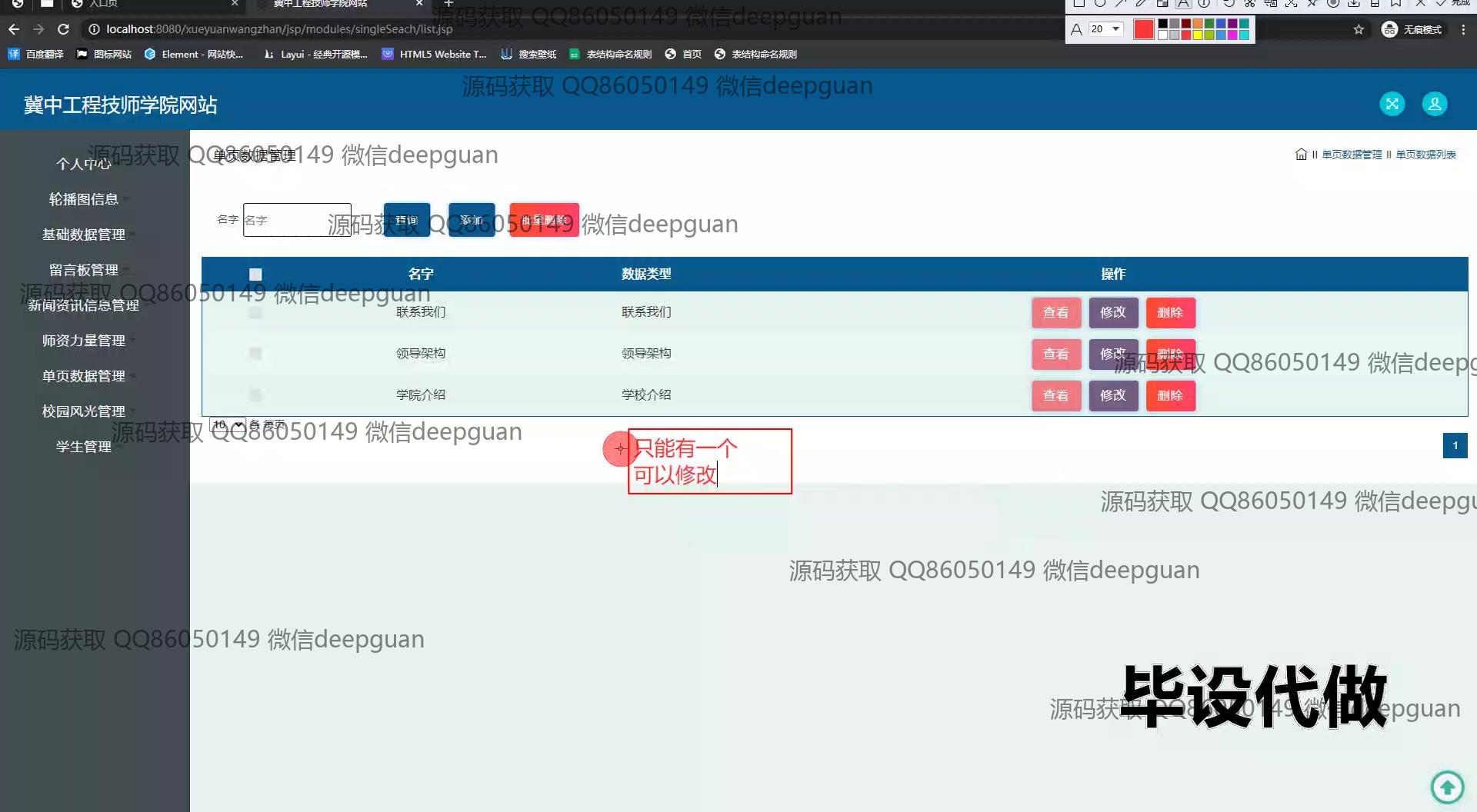The height and width of the screenshot is (812, 1477).
Task: Click 修改 button for 领导架构 row
Action: click(x=1112, y=354)
